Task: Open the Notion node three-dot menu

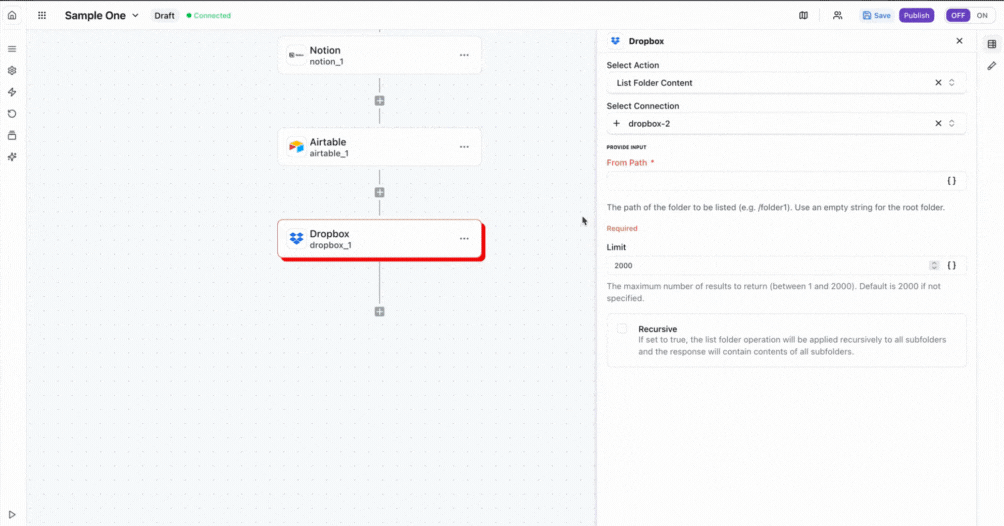Action: pos(464,55)
